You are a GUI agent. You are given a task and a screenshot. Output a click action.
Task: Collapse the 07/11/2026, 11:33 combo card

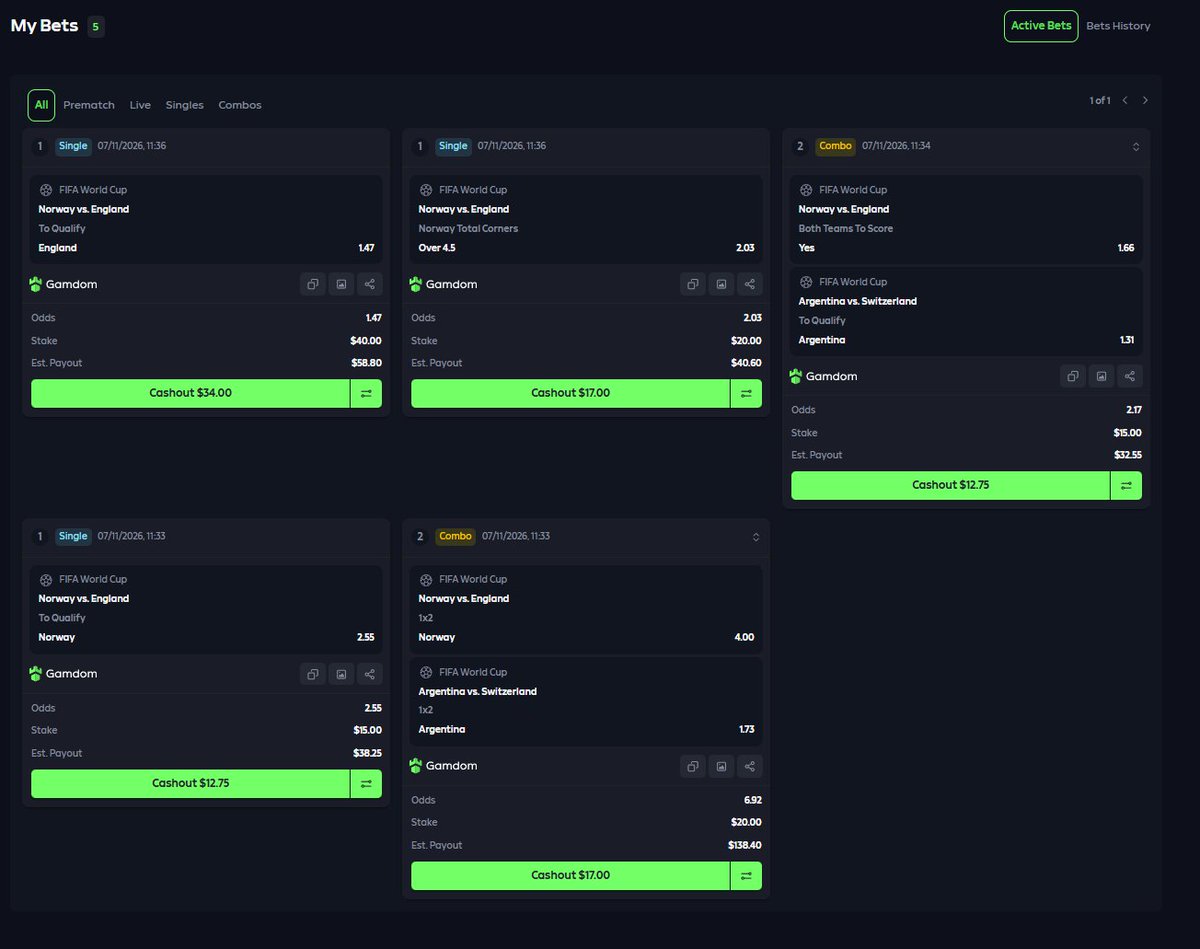(756, 536)
